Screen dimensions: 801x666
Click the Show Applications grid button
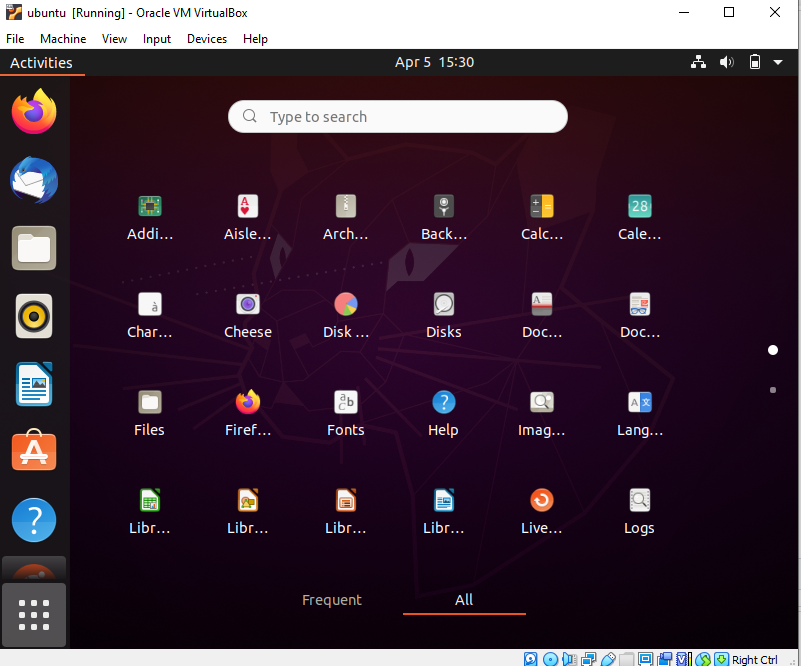tap(34, 615)
